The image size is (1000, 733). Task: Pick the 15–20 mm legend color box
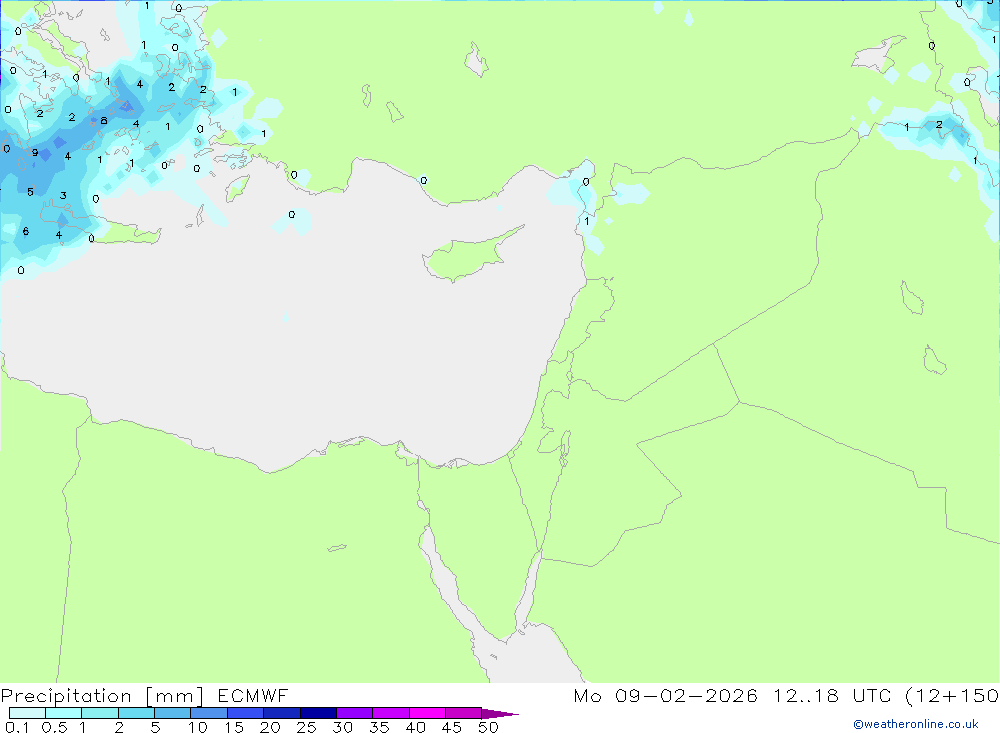(x=246, y=713)
